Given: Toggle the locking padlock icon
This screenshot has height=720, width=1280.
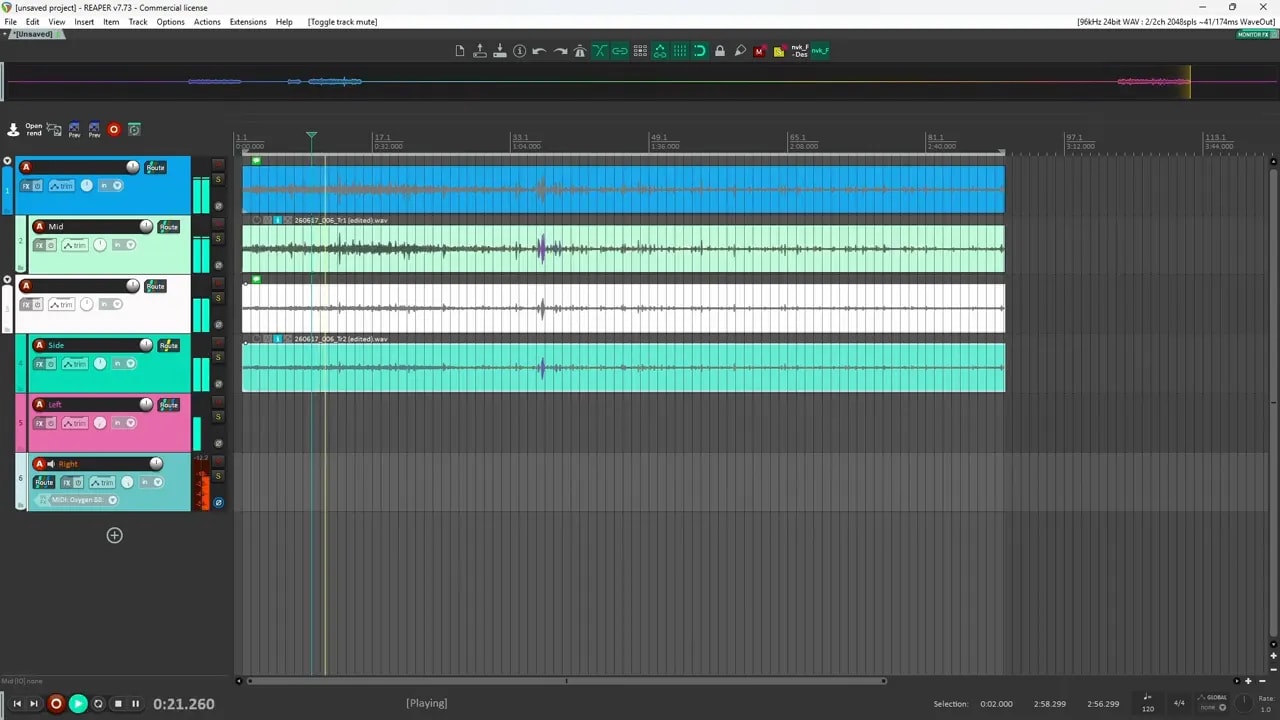Looking at the screenshot, I should point(720,51).
